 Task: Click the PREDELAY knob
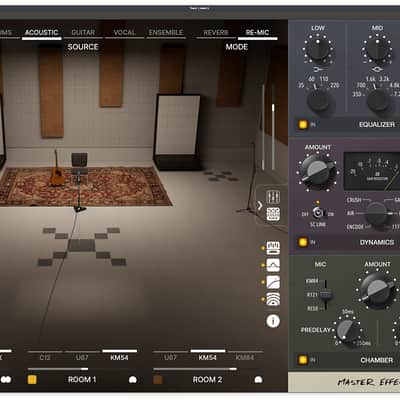[x=347, y=330]
